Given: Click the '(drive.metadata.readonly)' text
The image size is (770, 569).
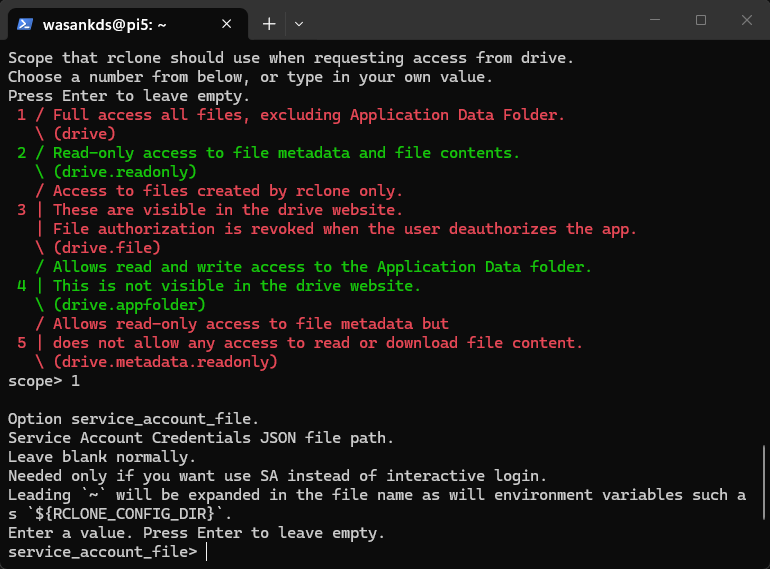Looking at the screenshot, I should click(x=165, y=362).
